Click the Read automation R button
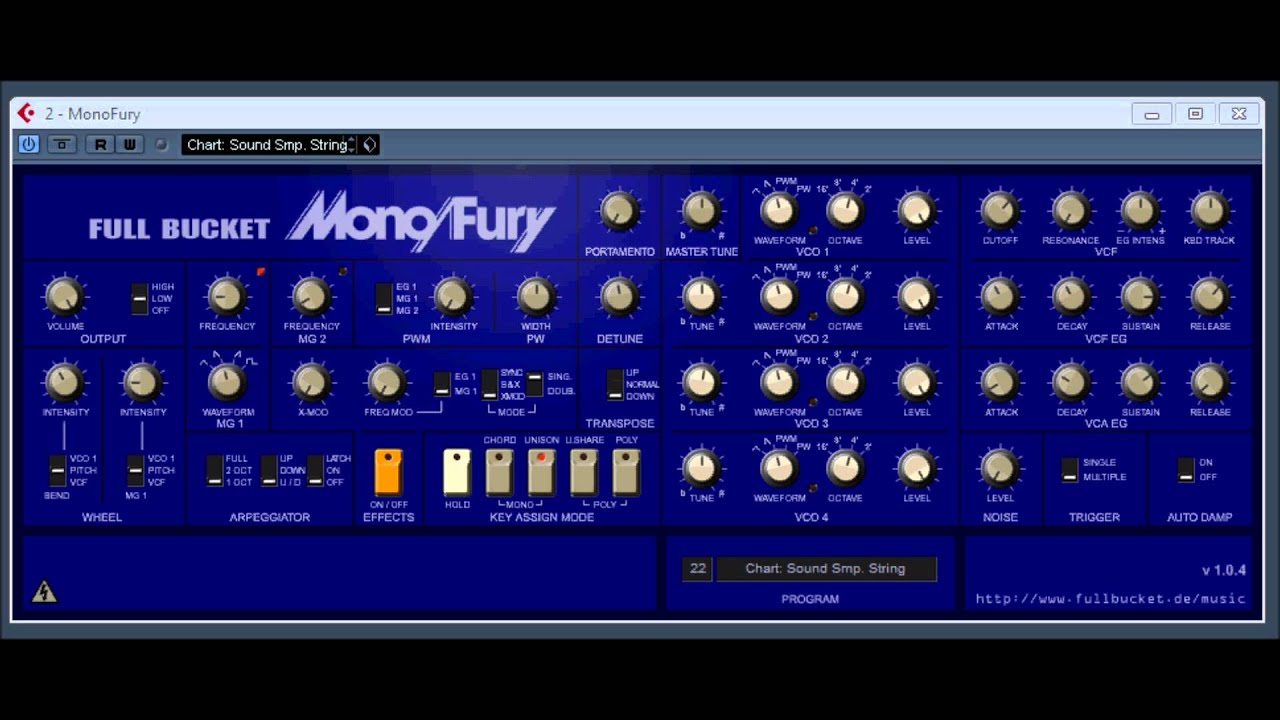The height and width of the screenshot is (720, 1280). 100,144
